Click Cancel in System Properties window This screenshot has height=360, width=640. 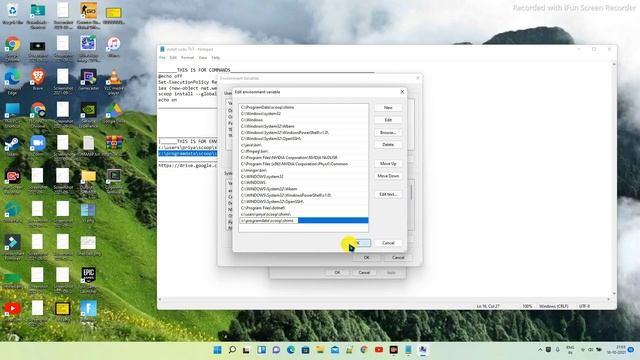point(364,272)
